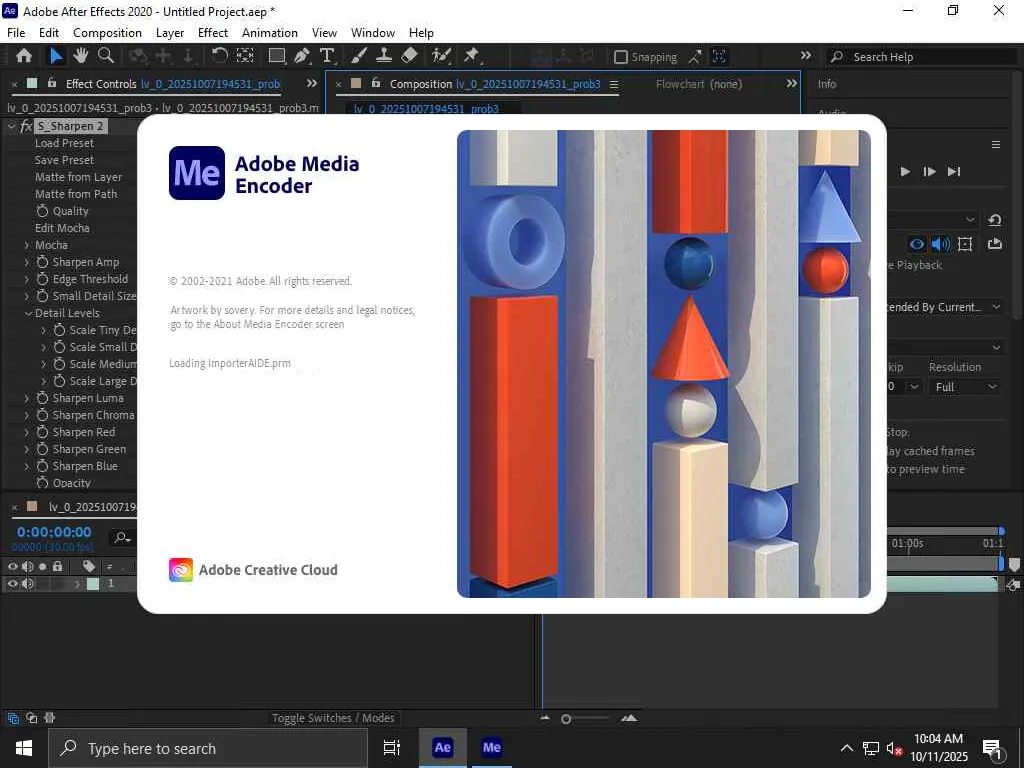Screen dimensions: 1024x768
Task: Hide layer 1 using eye icon
Action: tap(12, 584)
